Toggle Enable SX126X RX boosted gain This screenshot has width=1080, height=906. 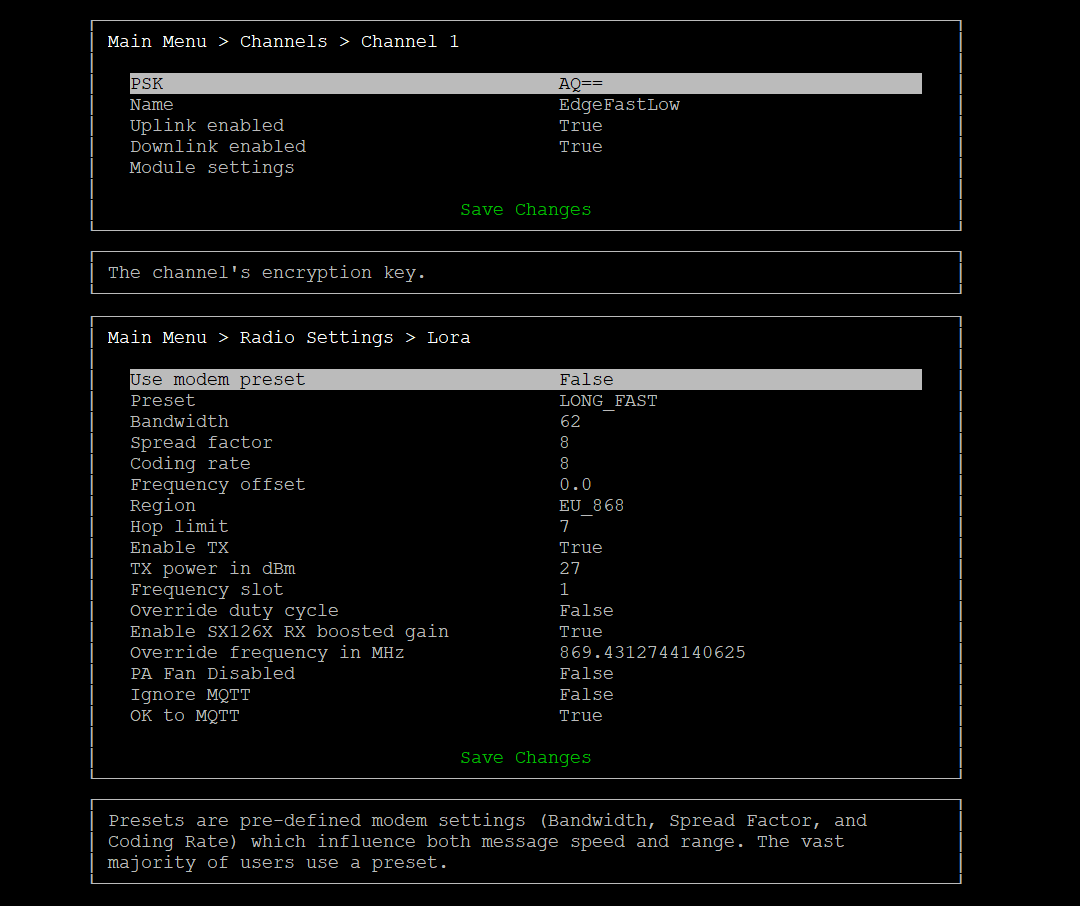(525, 632)
